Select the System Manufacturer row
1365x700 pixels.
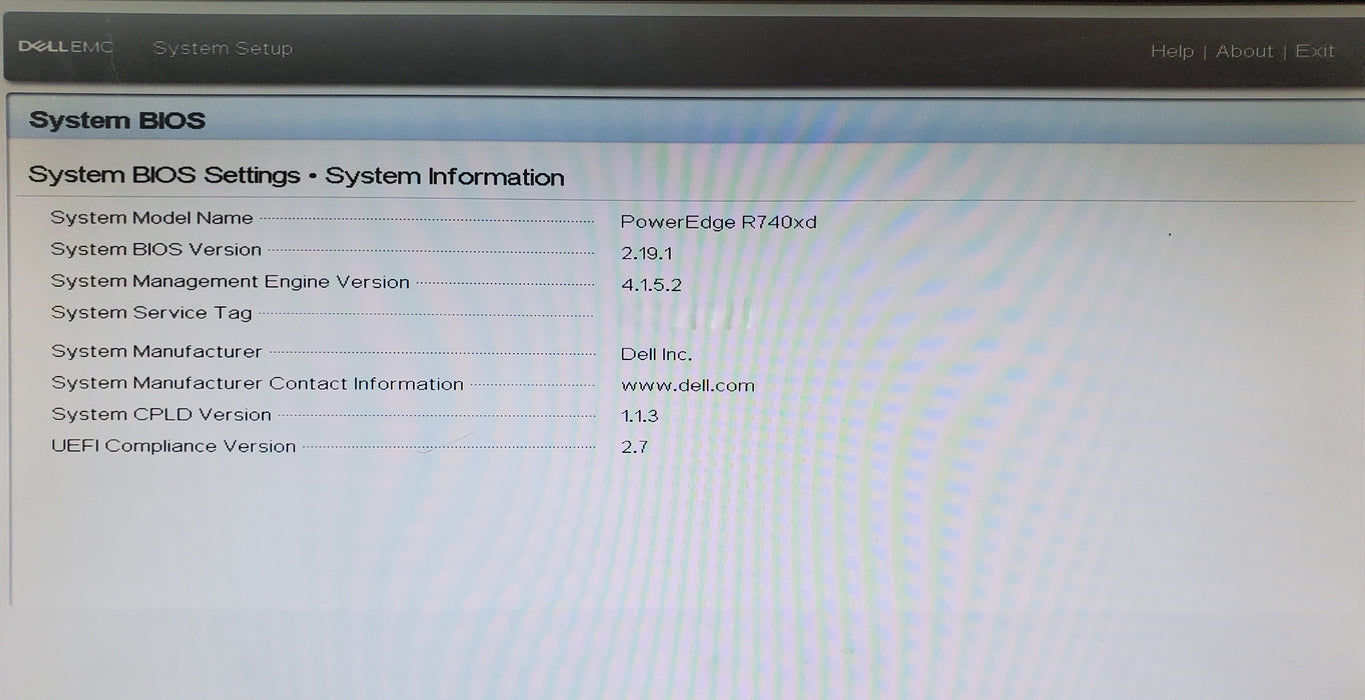[157, 351]
